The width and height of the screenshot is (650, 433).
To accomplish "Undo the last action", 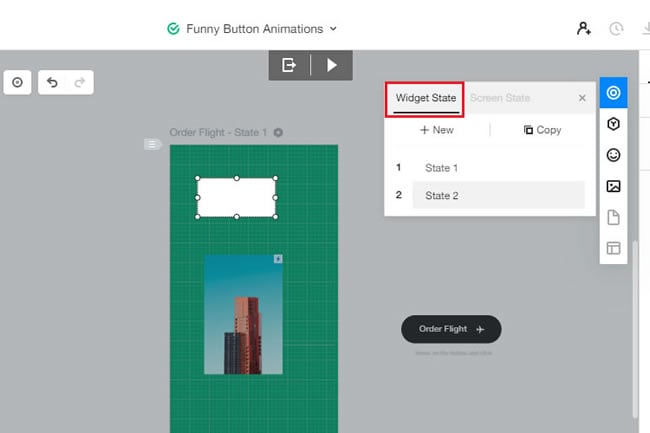I will tap(52, 82).
